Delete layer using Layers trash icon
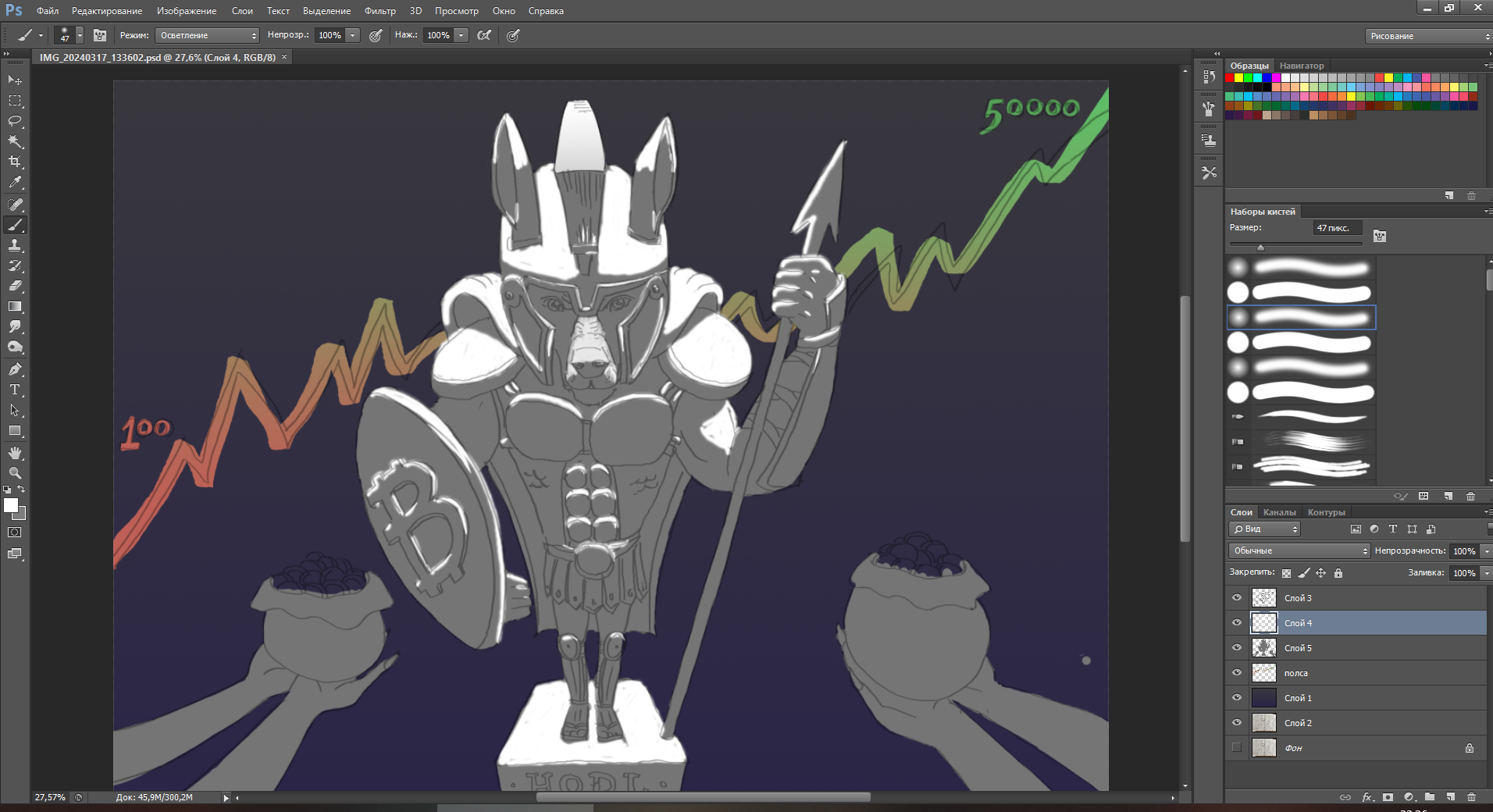1493x812 pixels. coord(1471,797)
